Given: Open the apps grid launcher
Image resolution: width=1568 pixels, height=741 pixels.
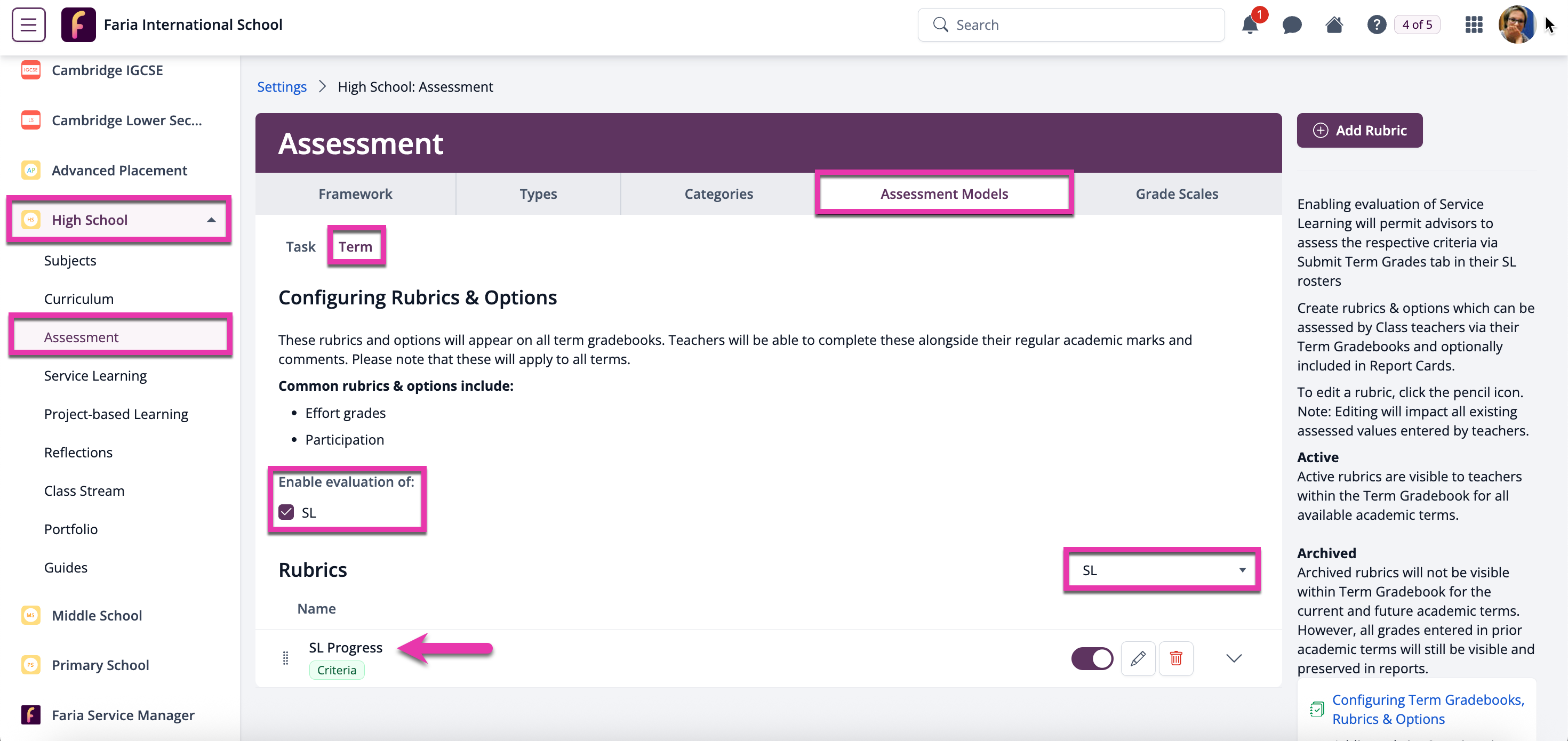Looking at the screenshot, I should tap(1474, 25).
